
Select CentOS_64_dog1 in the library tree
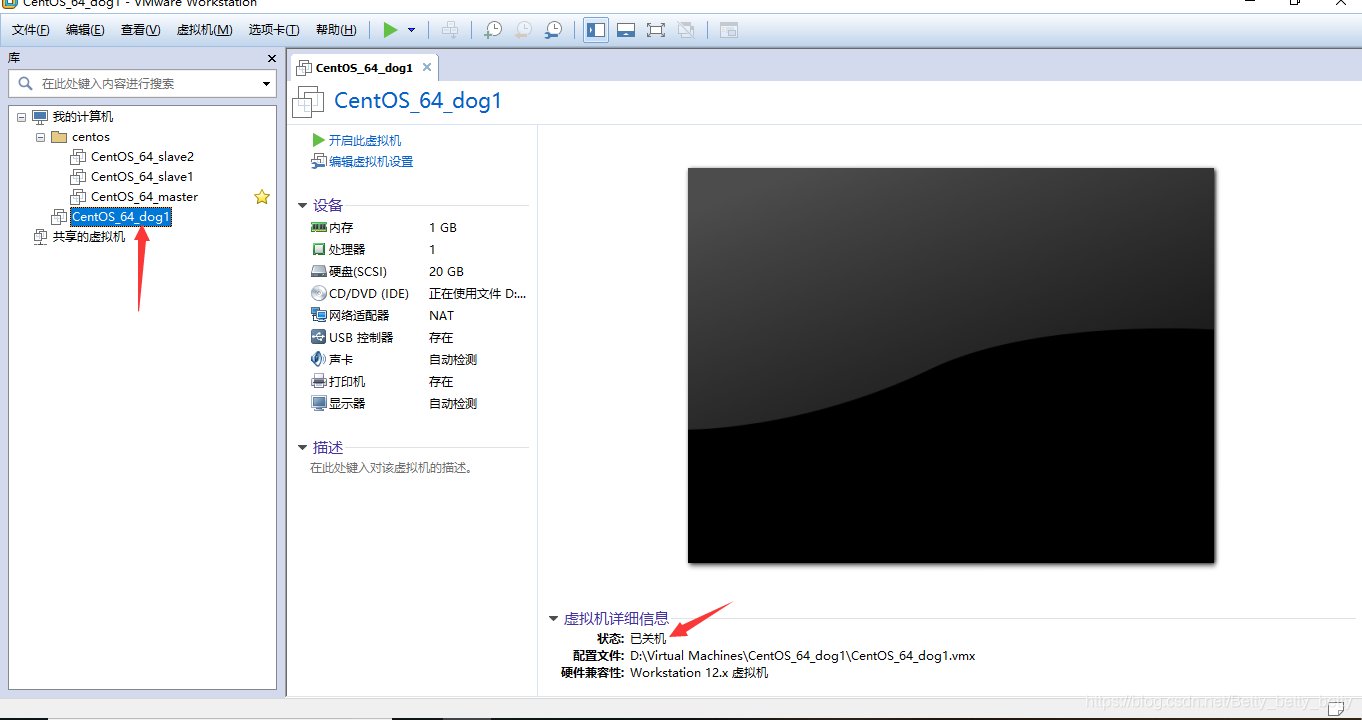(121, 217)
